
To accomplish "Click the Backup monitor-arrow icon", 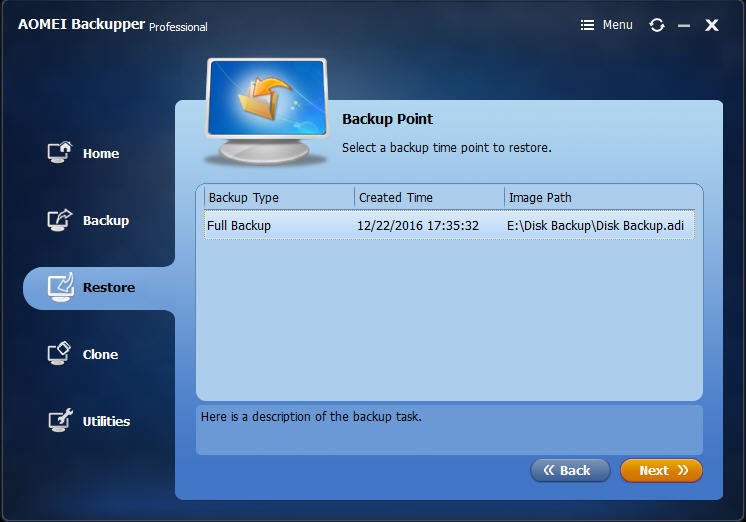I will pyautogui.click(x=59, y=220).
